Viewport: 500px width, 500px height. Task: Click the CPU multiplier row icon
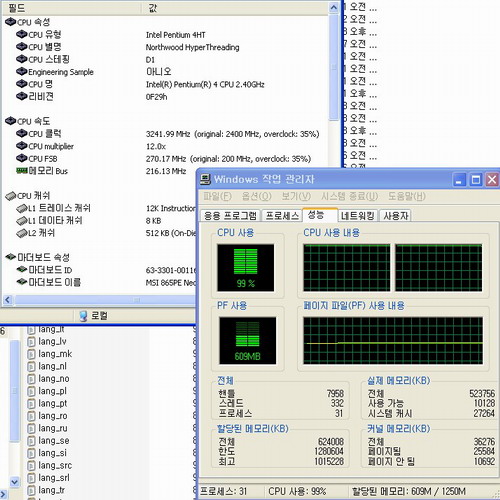(x=22, y=146)
